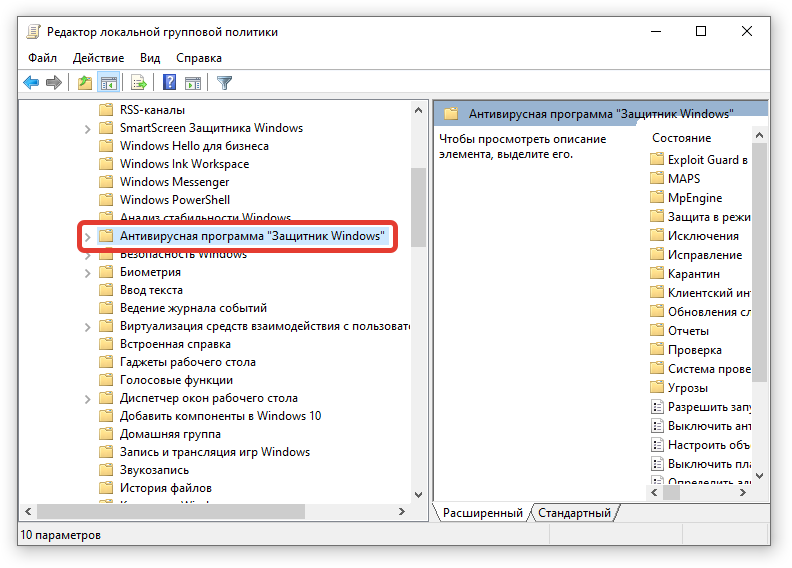This screenshot has height=568, width=792.
Task: Select Гаджеты рабочего стола tree item
Action: 187,362
